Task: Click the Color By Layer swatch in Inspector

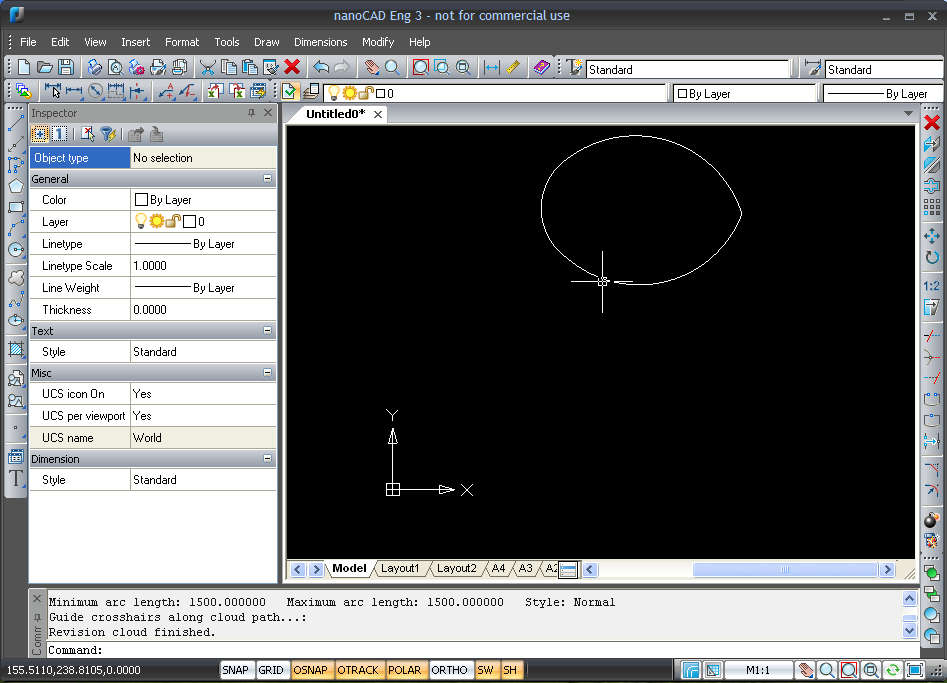Action: pos(142,200)
